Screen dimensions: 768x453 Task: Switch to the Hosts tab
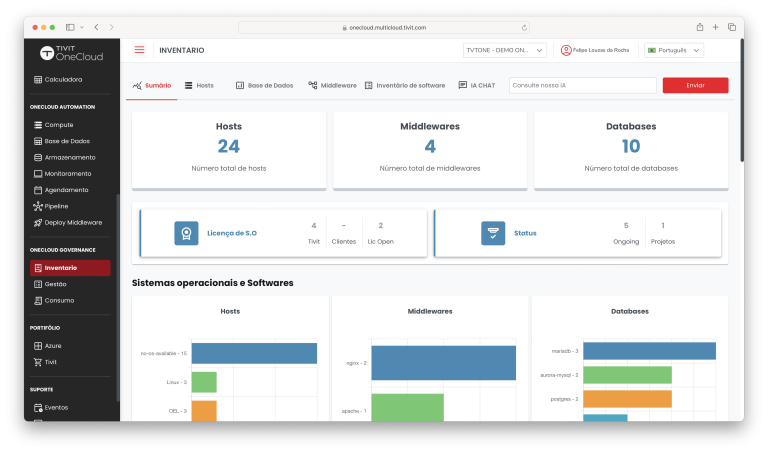(x=199, y=85)
